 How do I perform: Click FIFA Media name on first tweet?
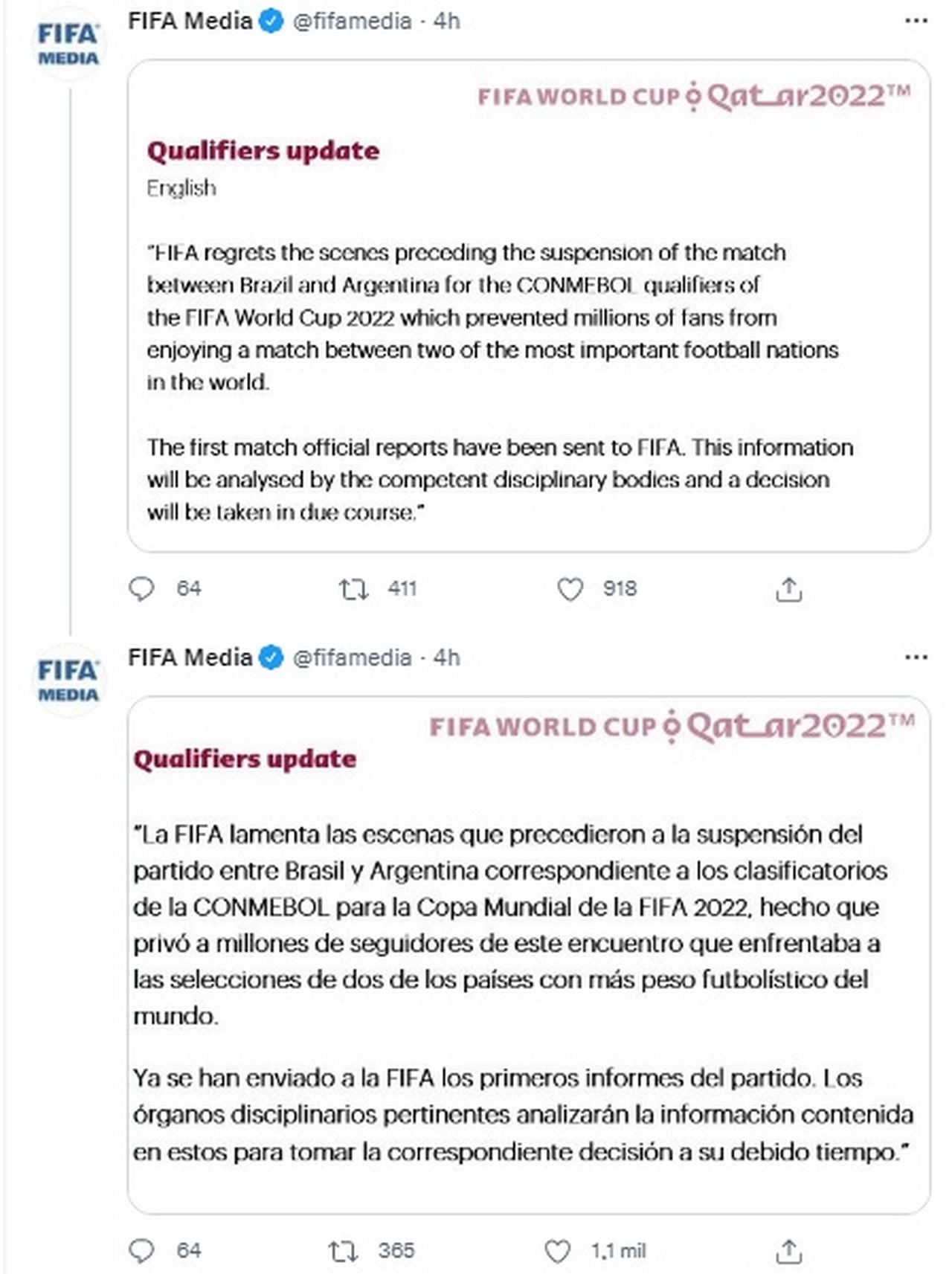[x=190, y=21]
